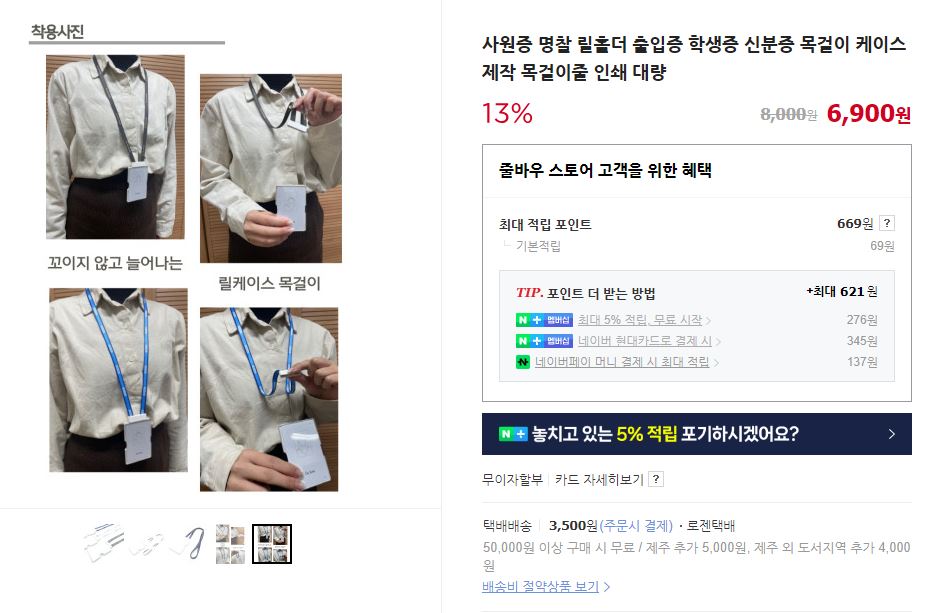928x613 pixels.
Task: Select the first product thumbnail of card holders
Action: pos(105,544)
